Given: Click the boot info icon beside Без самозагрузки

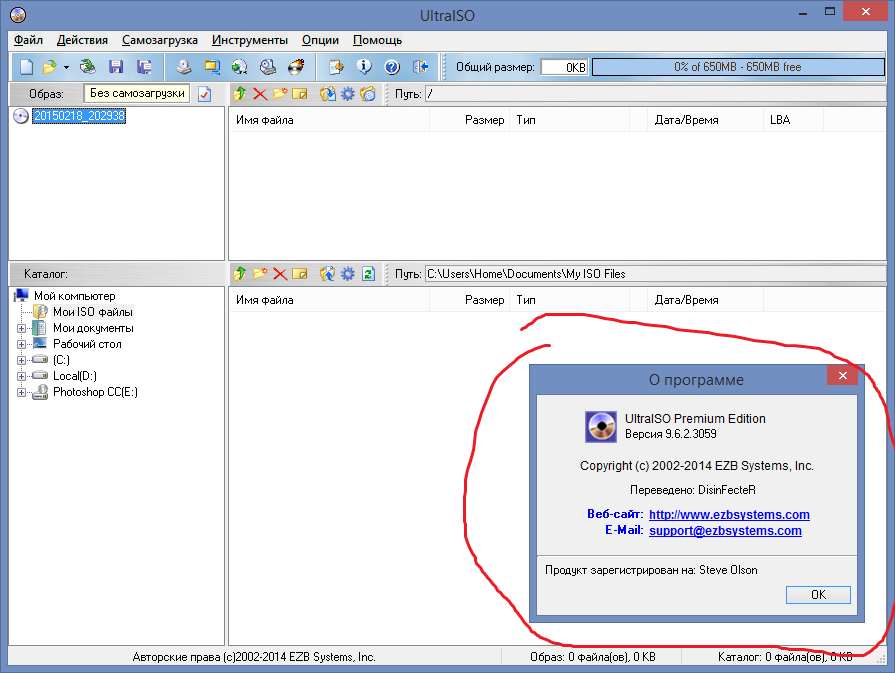Looking at the screenshot, I should tap(204, 94).
